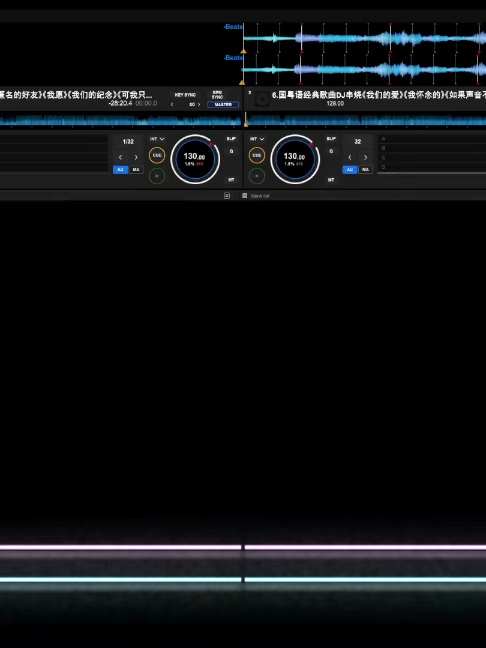This screenshot has height=648, width=486.
Task: Toggle master tempo MT on deck 1
Action: coord(231,180)
